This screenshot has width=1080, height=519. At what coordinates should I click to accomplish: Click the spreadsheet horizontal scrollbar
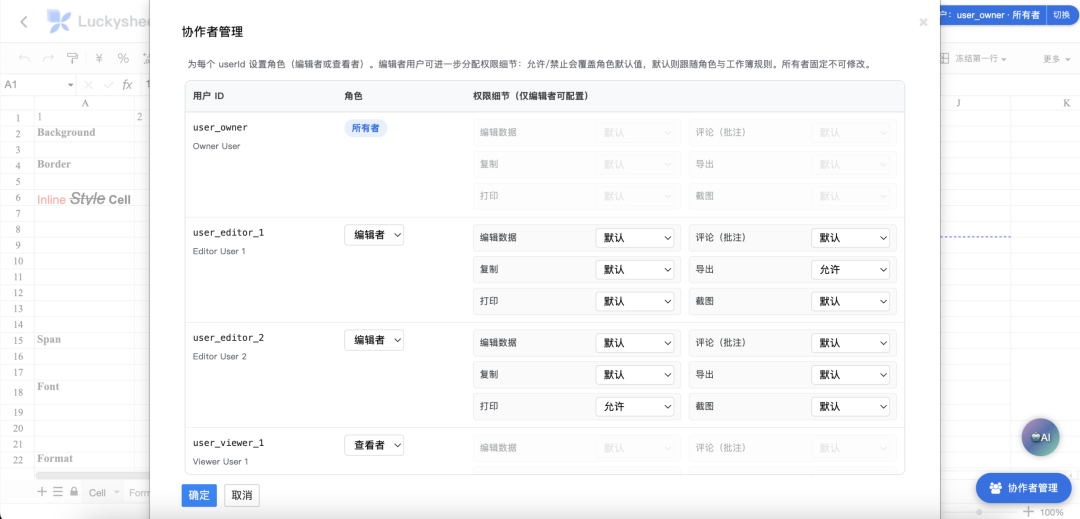coord(93,475)
